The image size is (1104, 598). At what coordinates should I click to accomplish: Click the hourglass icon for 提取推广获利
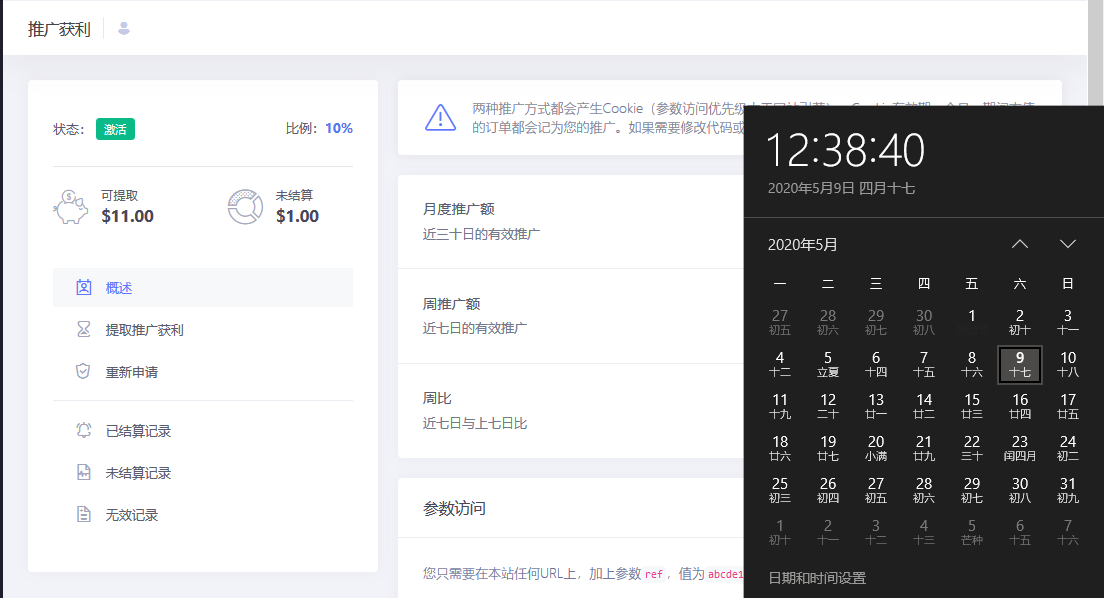(x=84, y=330)
